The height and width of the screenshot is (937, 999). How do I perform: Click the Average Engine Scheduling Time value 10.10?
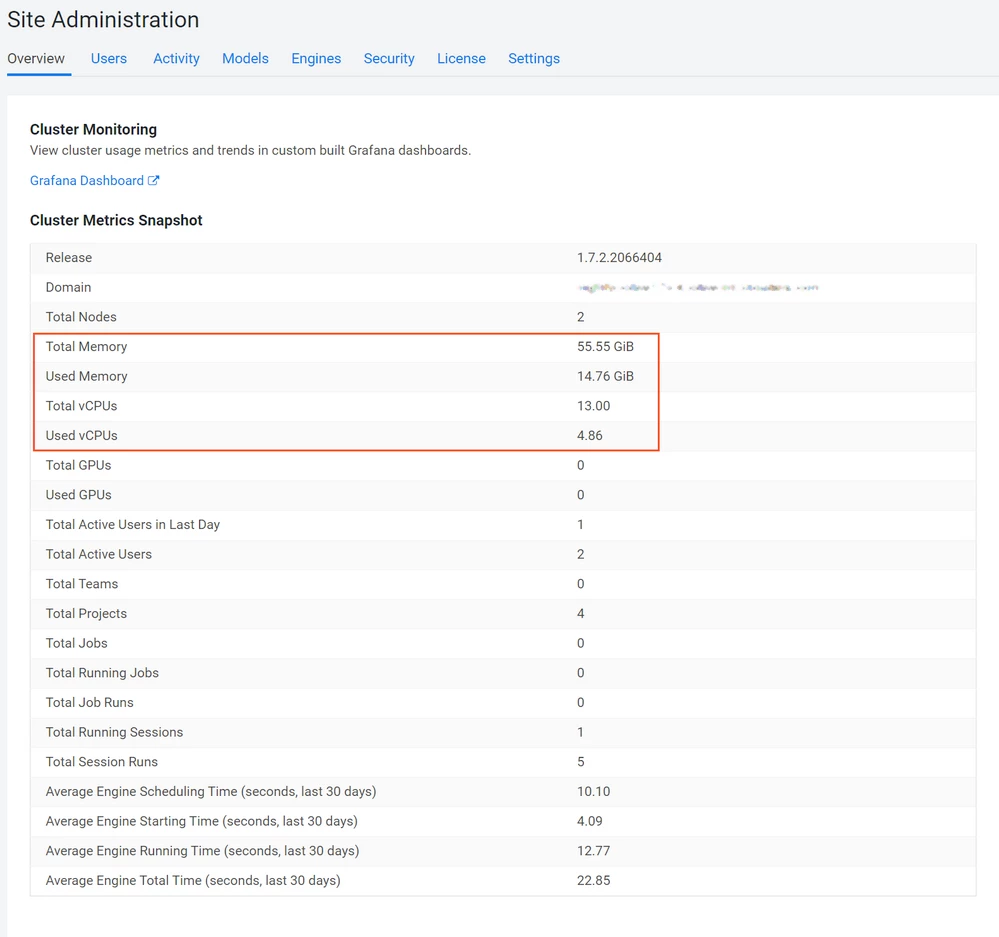[594, 792]
